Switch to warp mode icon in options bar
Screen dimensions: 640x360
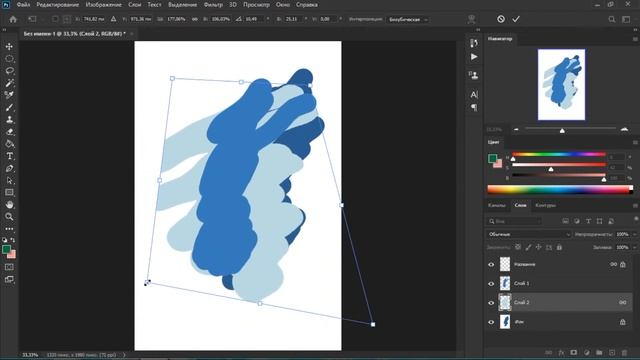(x=471, y=19)
